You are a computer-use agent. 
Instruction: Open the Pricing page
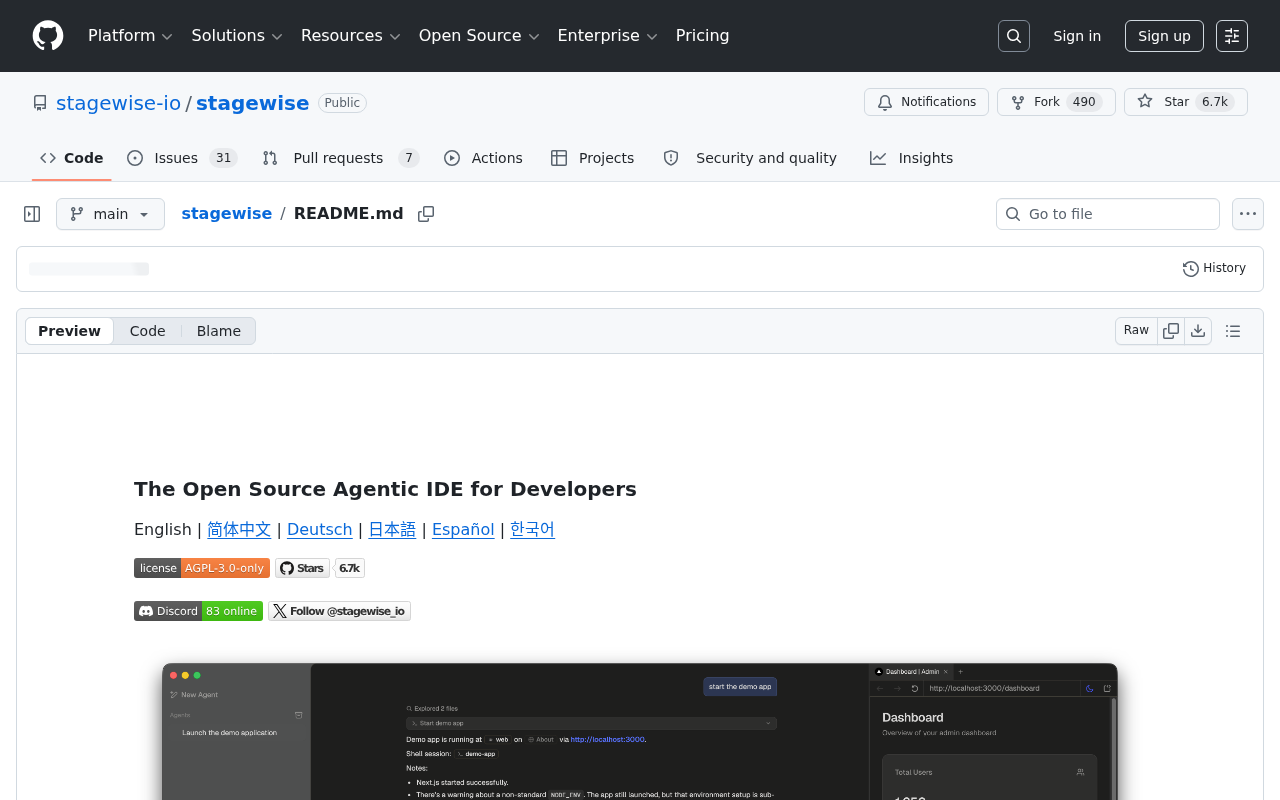tap(702, 36)
